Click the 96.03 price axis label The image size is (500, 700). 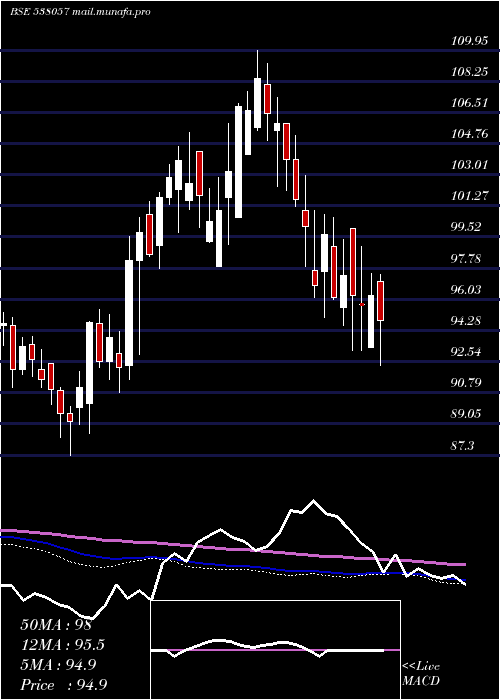(467, 290)
